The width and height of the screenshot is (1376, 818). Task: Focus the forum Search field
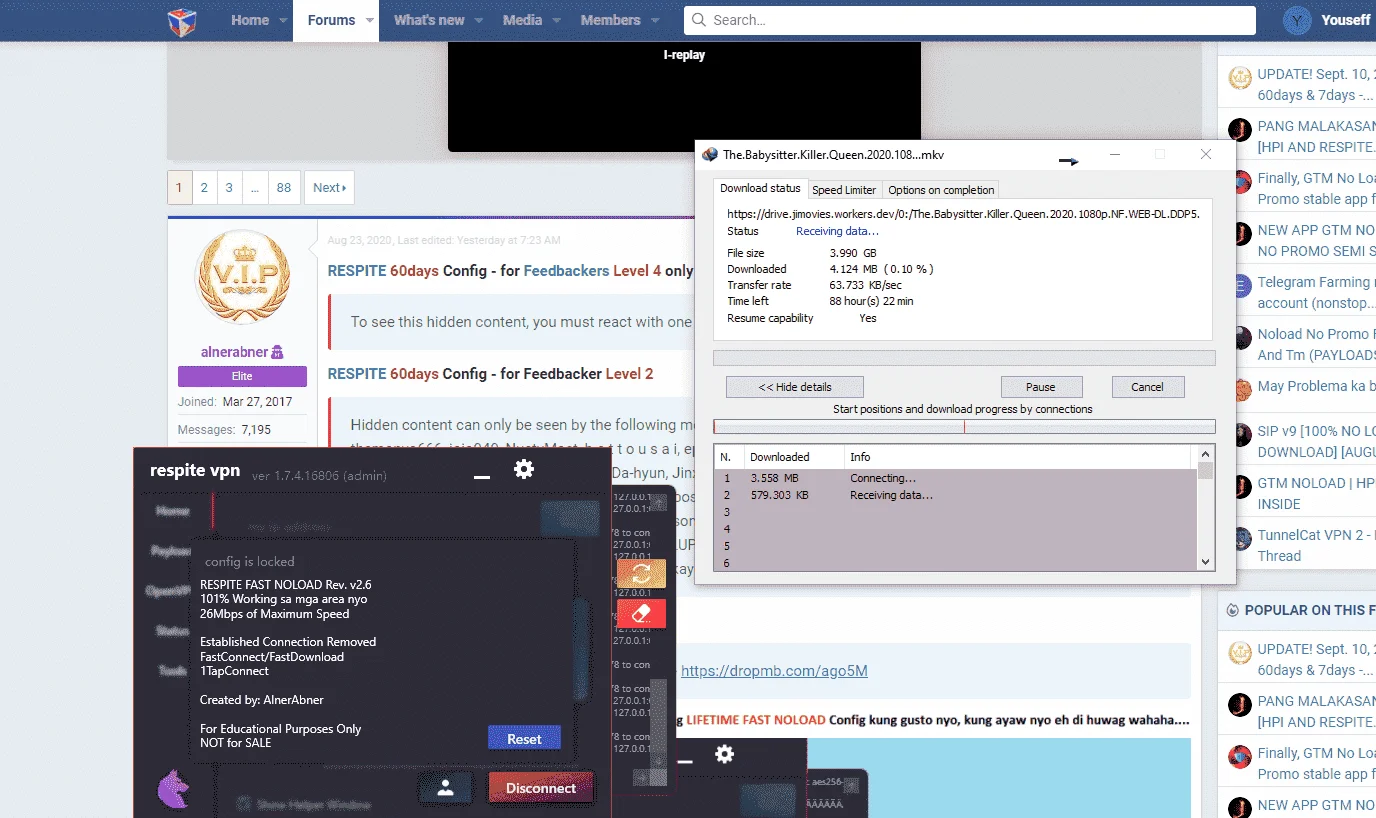969,20
